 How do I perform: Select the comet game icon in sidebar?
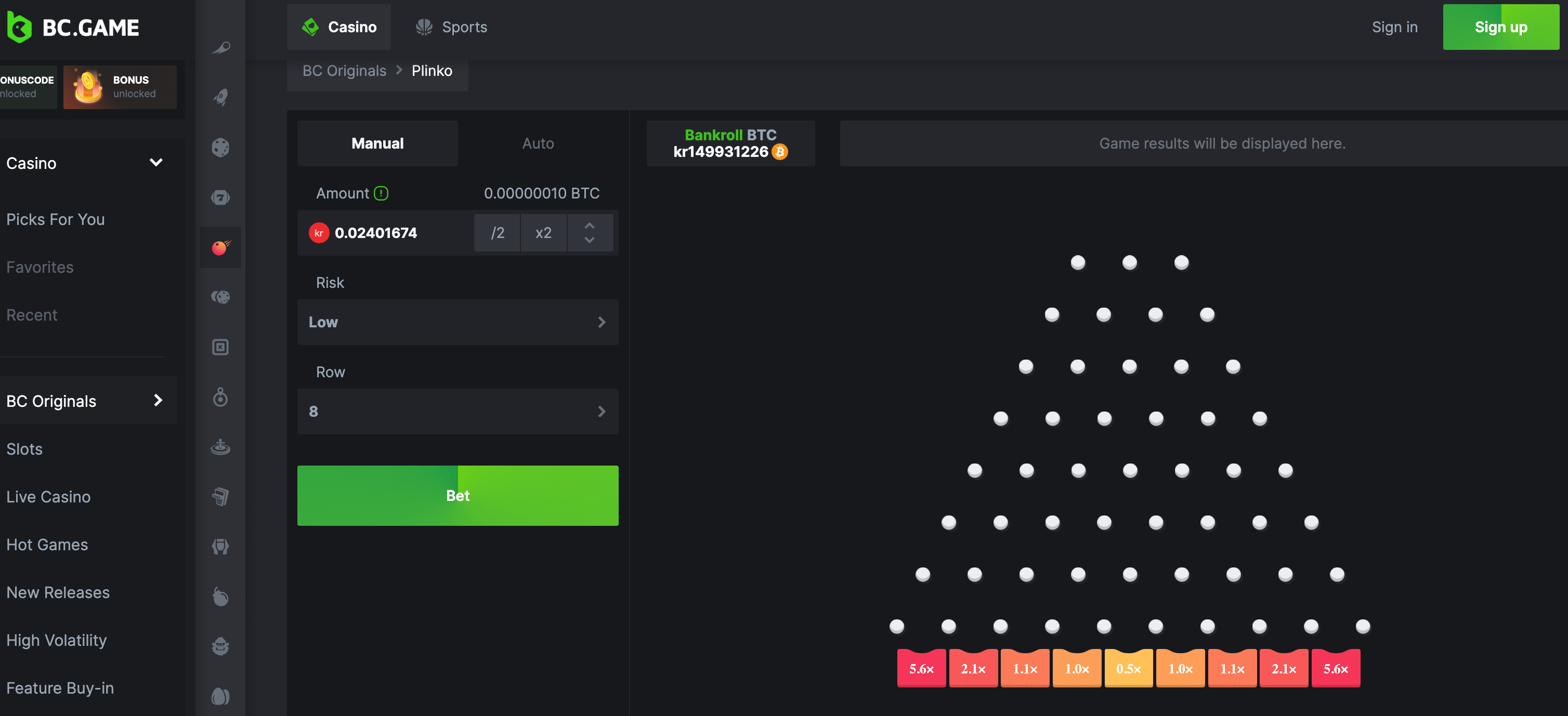[220, 47]
